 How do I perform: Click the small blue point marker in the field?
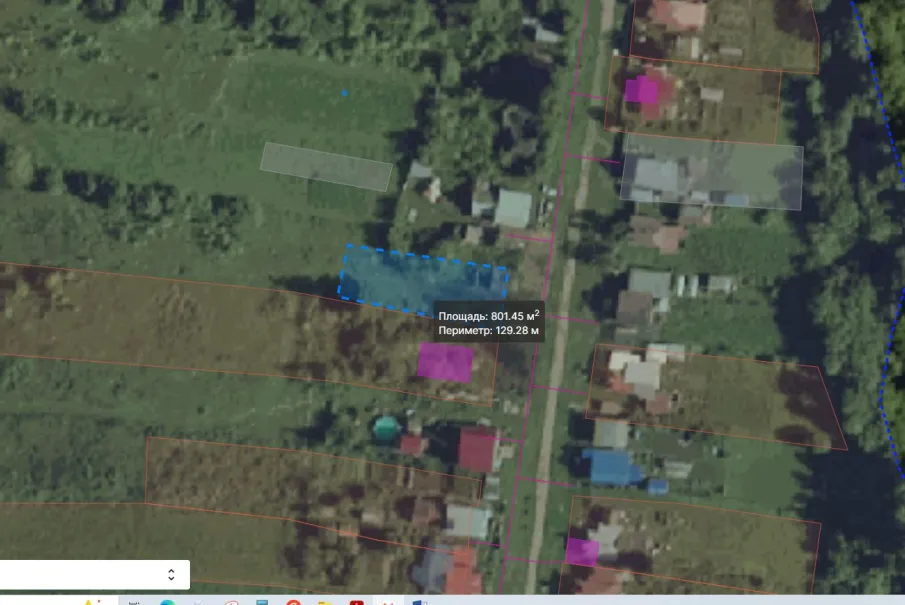click(x=345, y=93)
